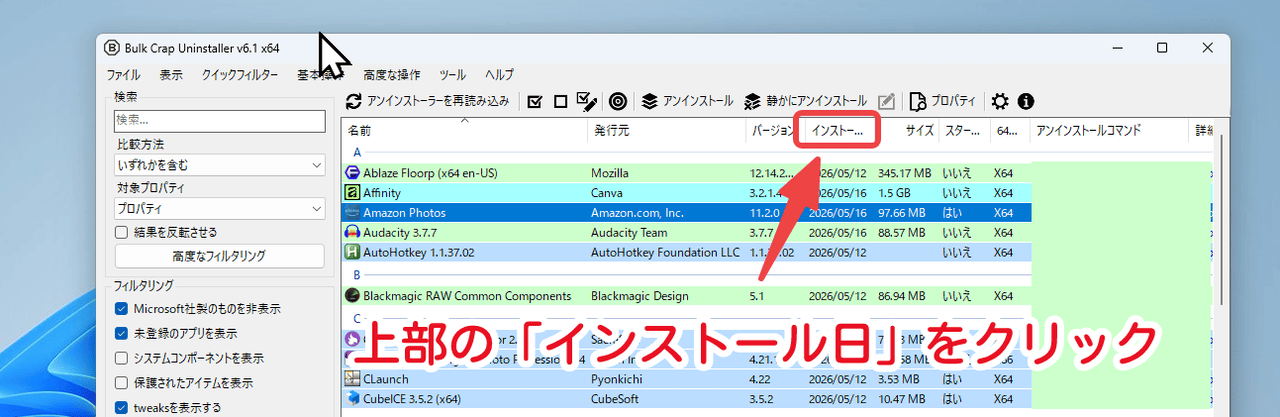Screen dimensions: 1280x417
Task: Click the CLaunch app icon
Action: pyautogui.click(x=352, y=379)
